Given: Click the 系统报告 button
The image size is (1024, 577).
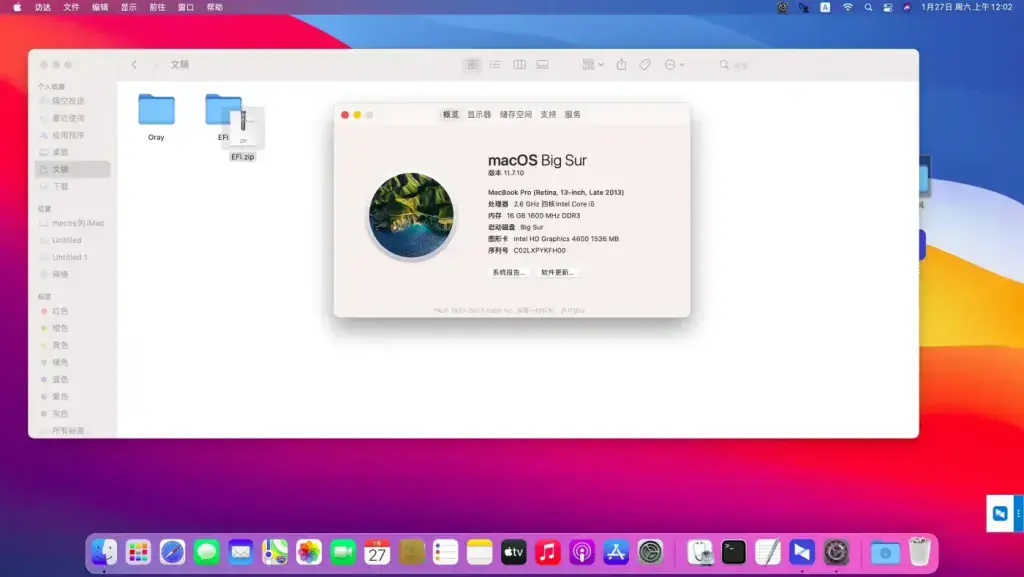Looking at the screenshot, I should coord(509,272).
